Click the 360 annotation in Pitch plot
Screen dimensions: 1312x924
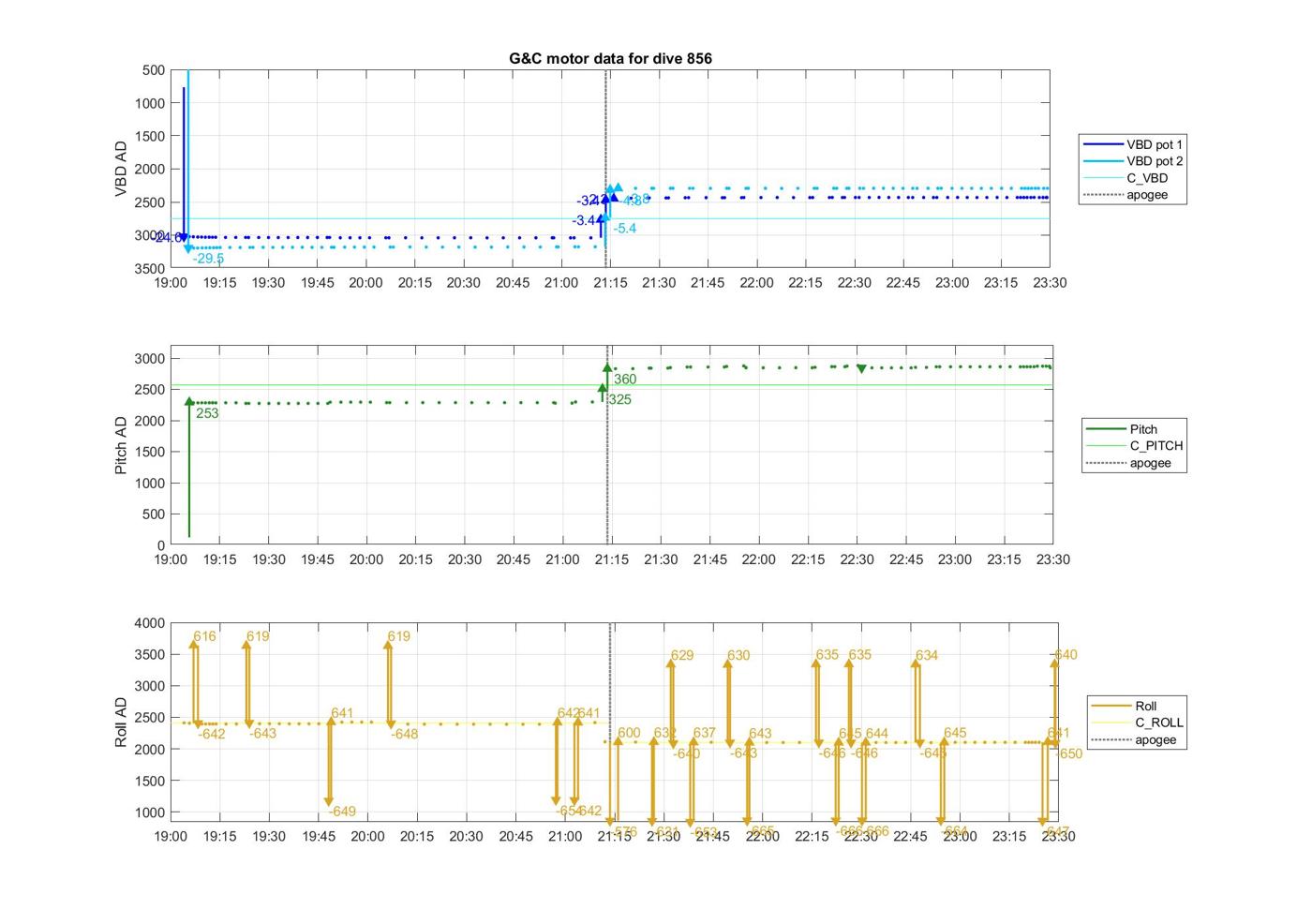click(x=625, y=380)
